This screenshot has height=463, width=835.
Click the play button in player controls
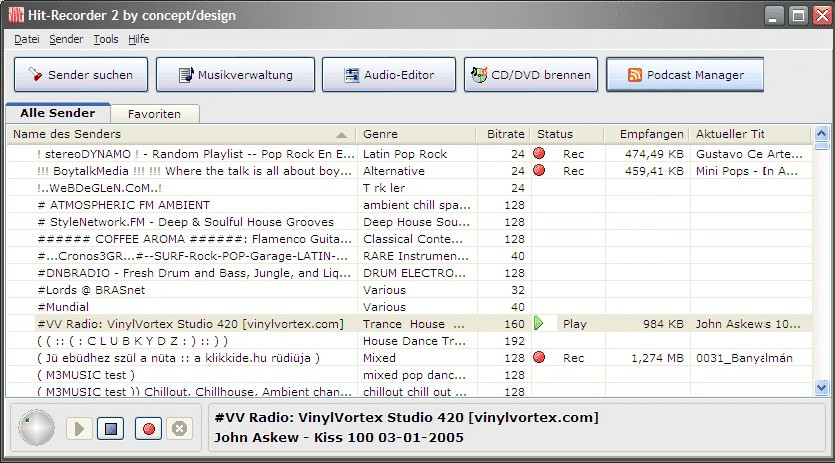(x=79, y=428)
